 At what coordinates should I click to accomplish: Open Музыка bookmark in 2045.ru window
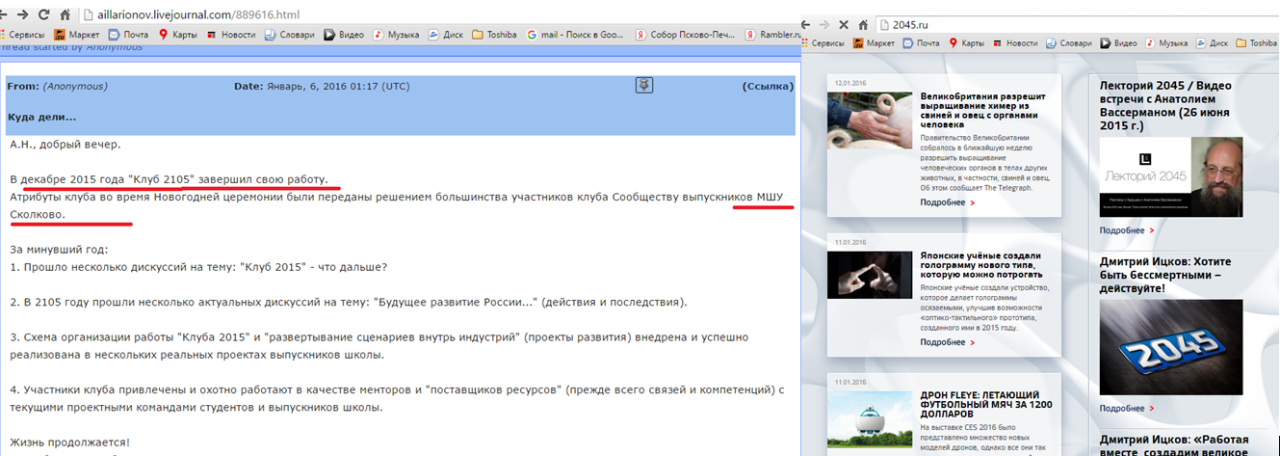click(x=1166, y=43)
